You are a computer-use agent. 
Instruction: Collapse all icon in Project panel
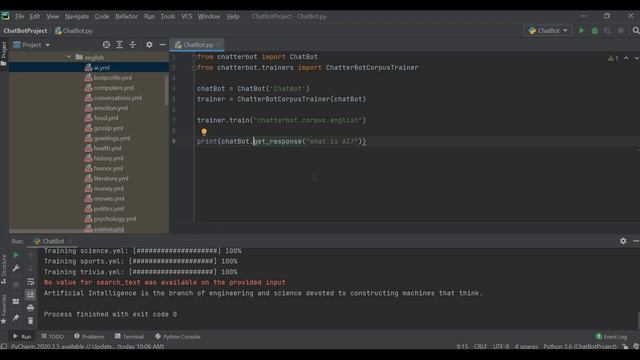tap(132, 44)
